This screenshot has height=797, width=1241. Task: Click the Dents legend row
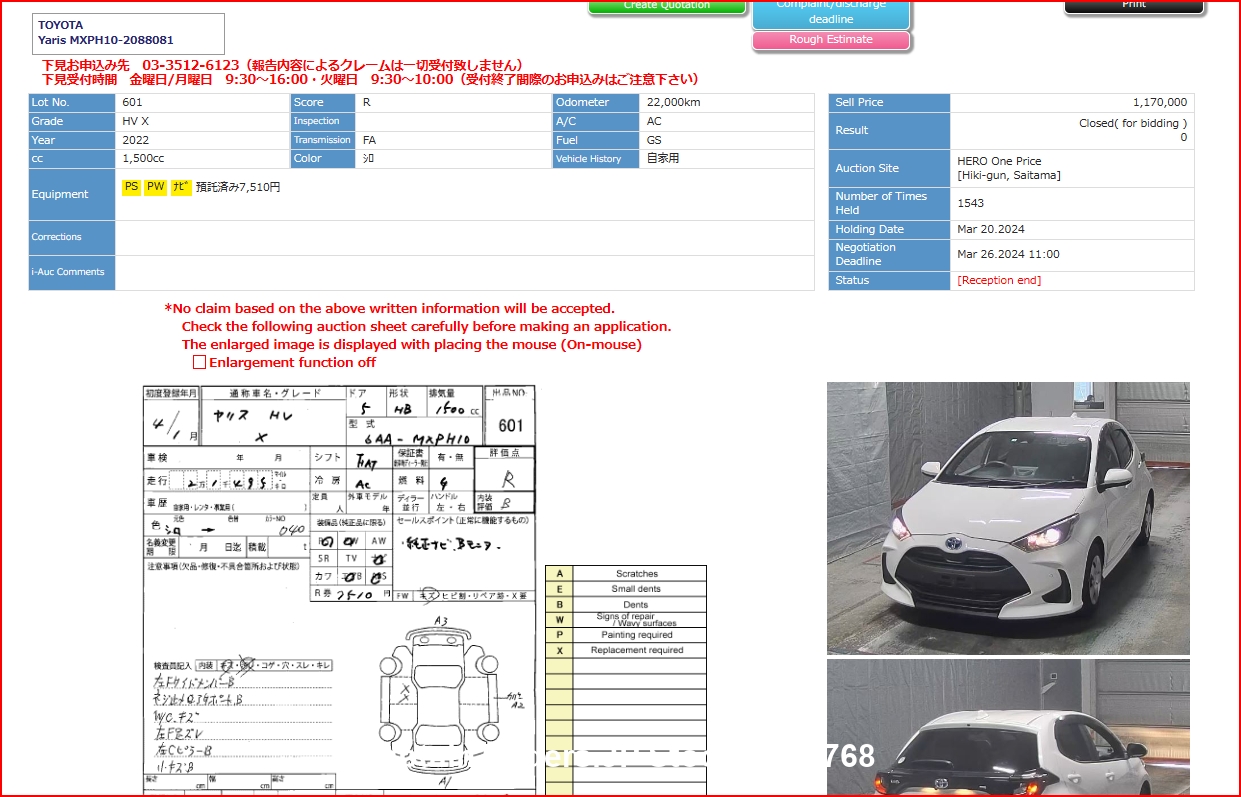pyautogui.click(x=626, y=605)
